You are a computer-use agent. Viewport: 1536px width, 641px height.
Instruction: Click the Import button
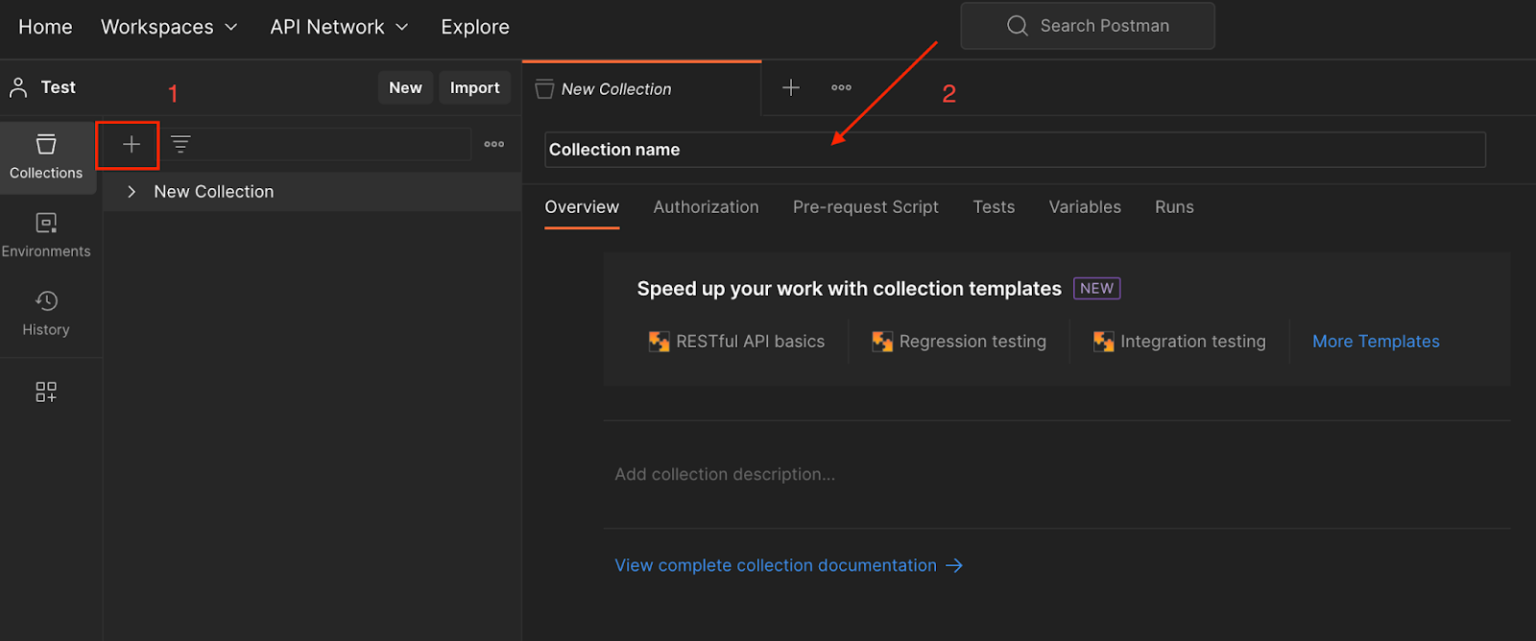tap(475, 87)
